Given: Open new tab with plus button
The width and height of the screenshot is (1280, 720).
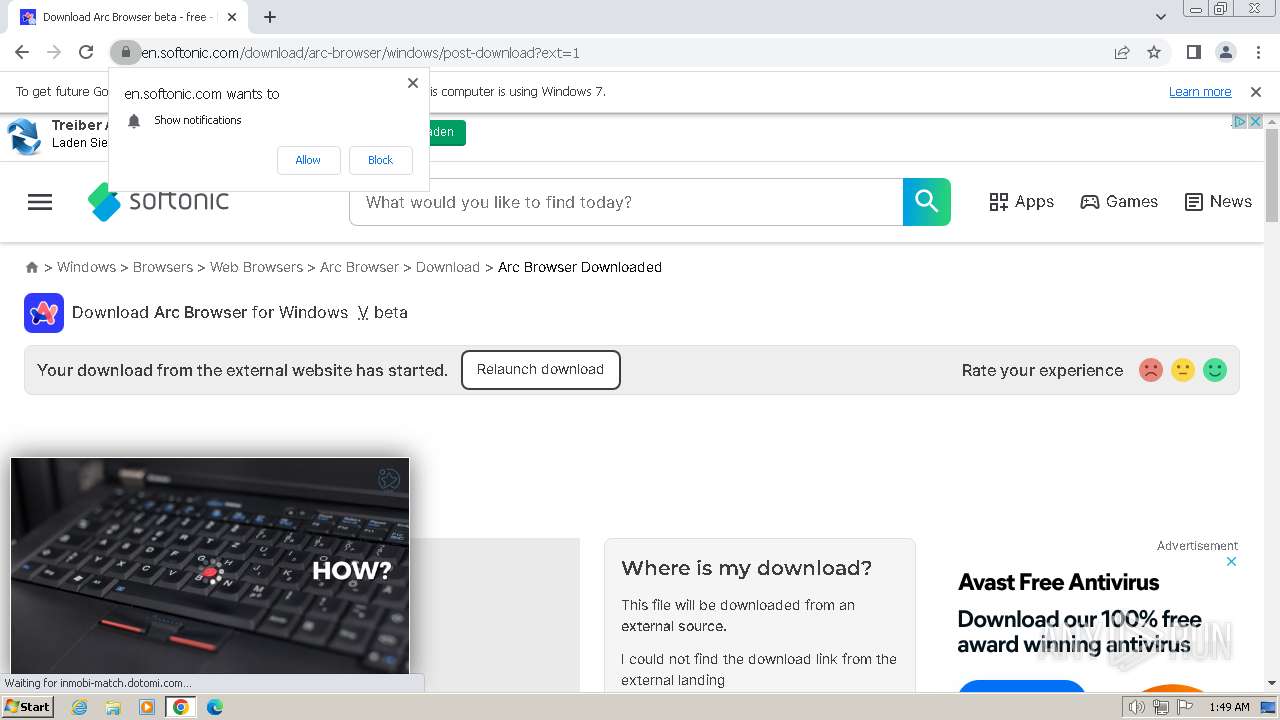Looking at the screenshot, I should click(x=270, y=17).
